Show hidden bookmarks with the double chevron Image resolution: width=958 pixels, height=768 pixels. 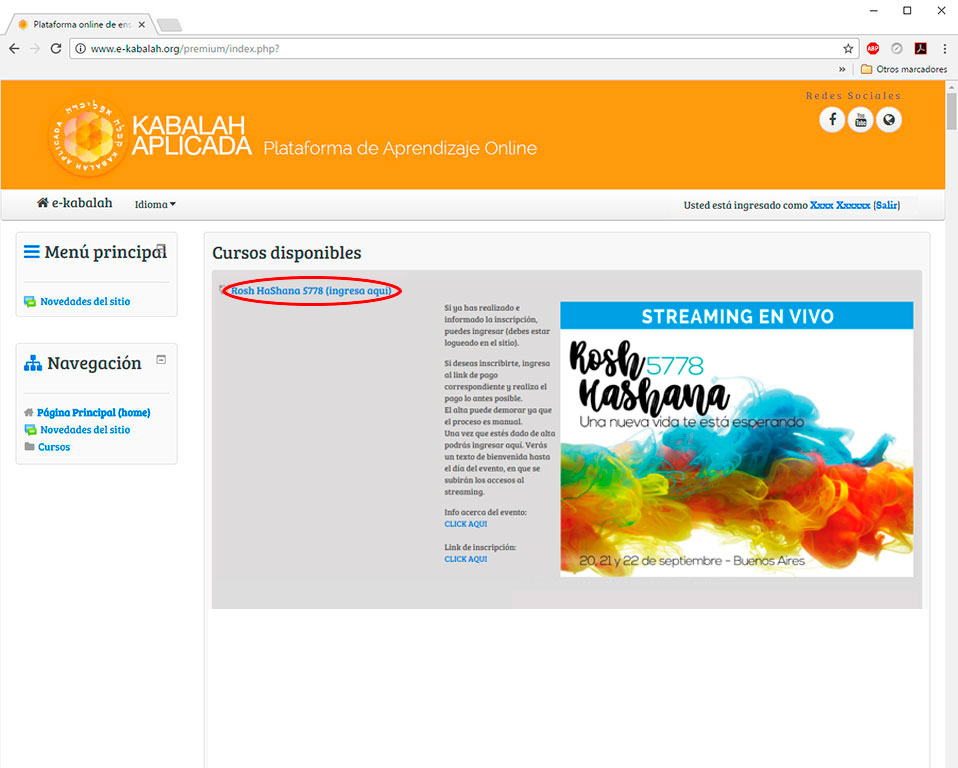pyautogui.click(x=842, y=69)
